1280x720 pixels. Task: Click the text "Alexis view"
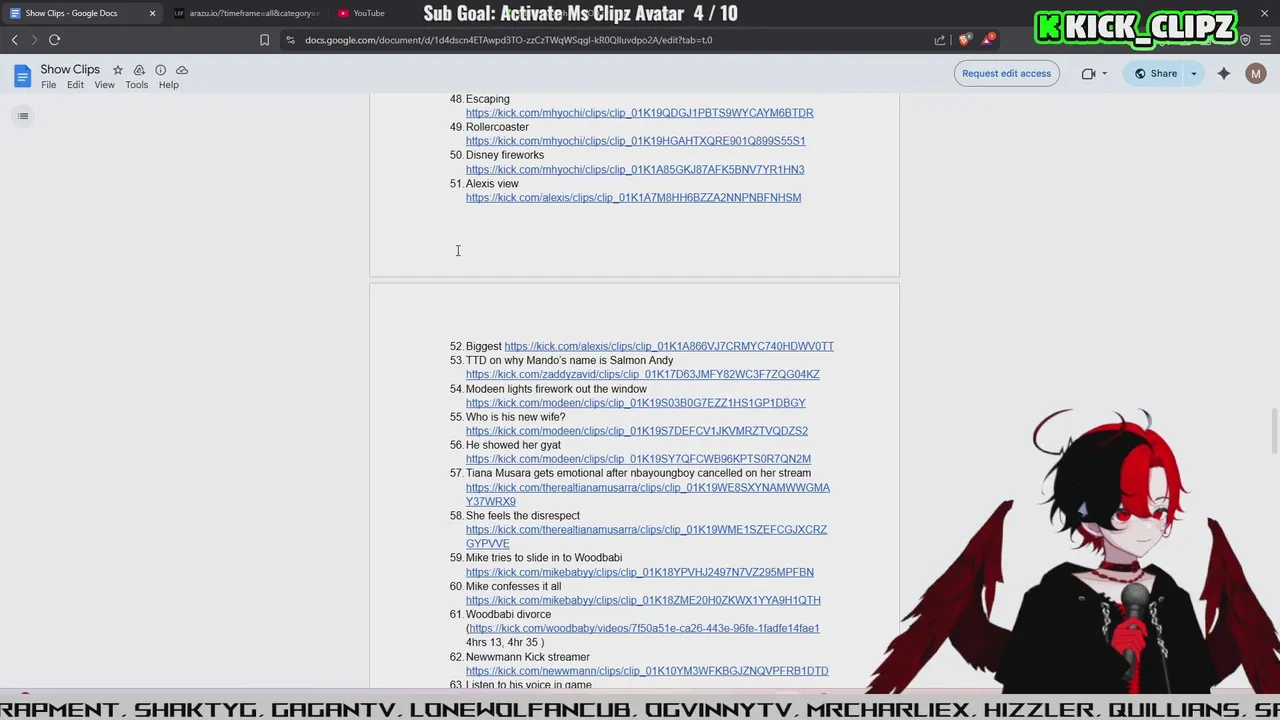click(x=492, y=184)
